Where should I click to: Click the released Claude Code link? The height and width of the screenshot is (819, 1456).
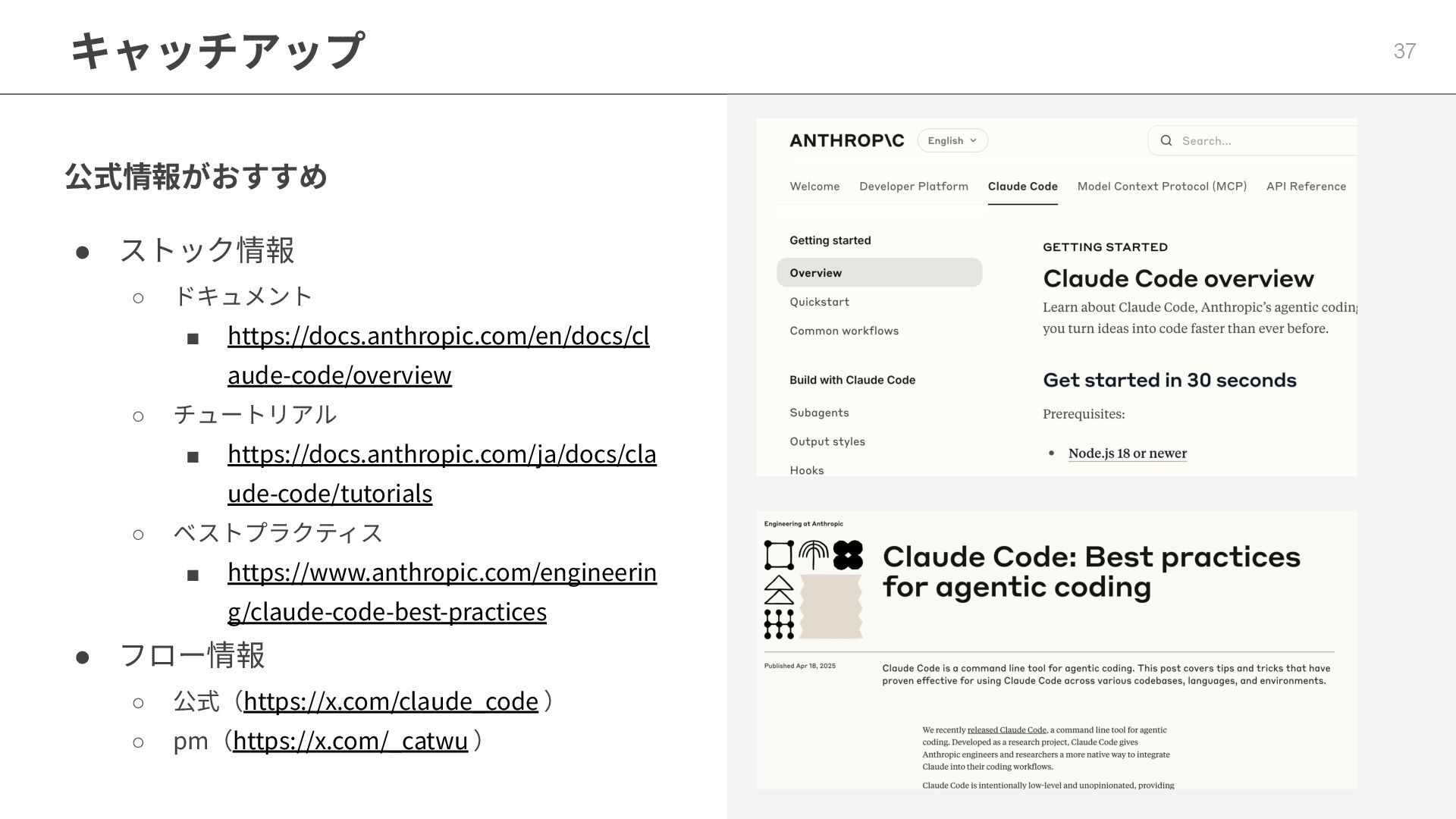click(x=1006, y=730)
